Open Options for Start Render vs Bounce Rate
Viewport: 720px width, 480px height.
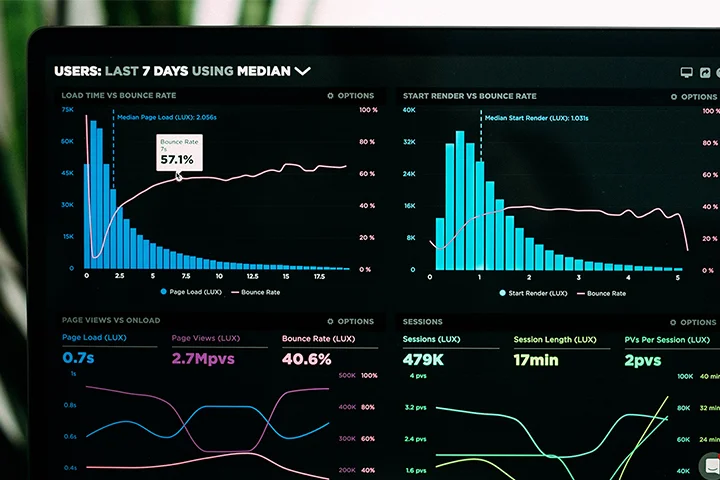click(x=694, y=97)
